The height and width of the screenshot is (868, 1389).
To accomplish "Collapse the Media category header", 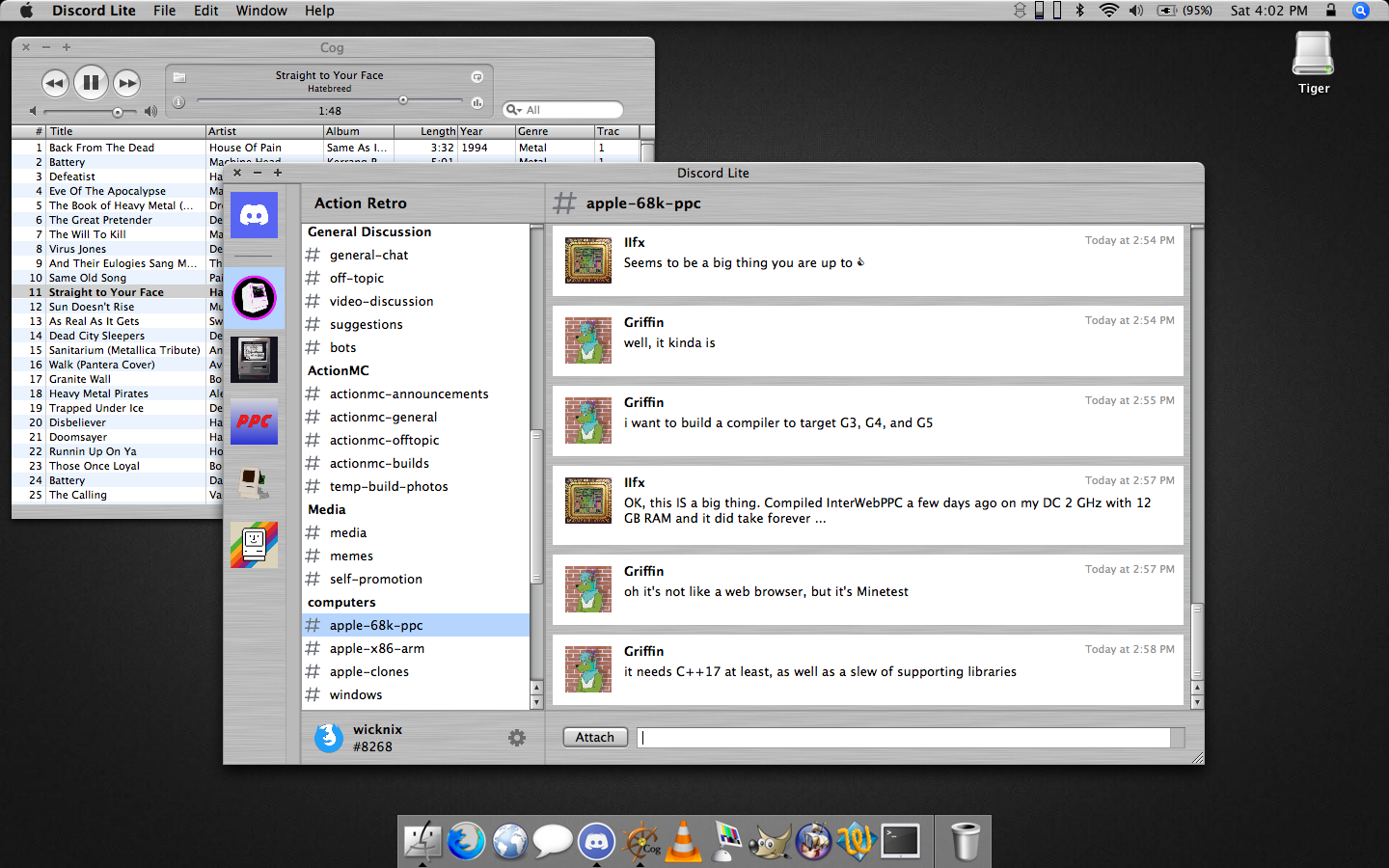I will [x=327, y=509].
